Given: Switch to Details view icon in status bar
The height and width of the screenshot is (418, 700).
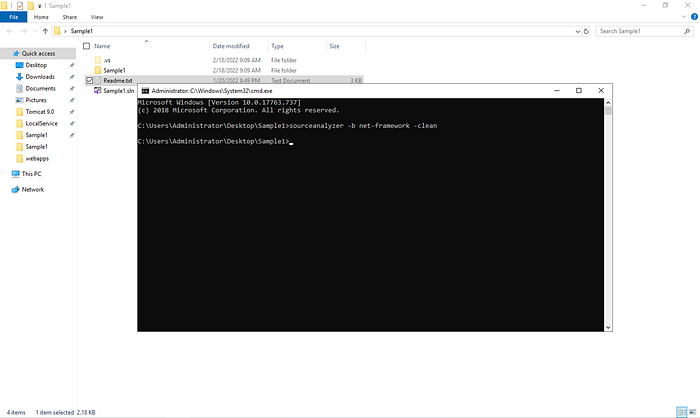Looking at the screenshot, I should [682, 412].
